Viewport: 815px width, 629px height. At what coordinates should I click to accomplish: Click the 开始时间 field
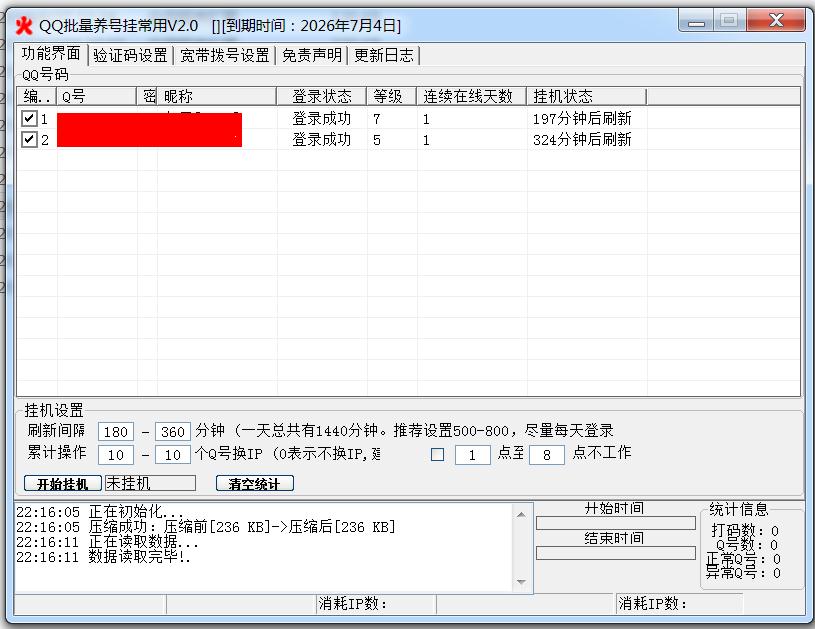click(615, 523)
